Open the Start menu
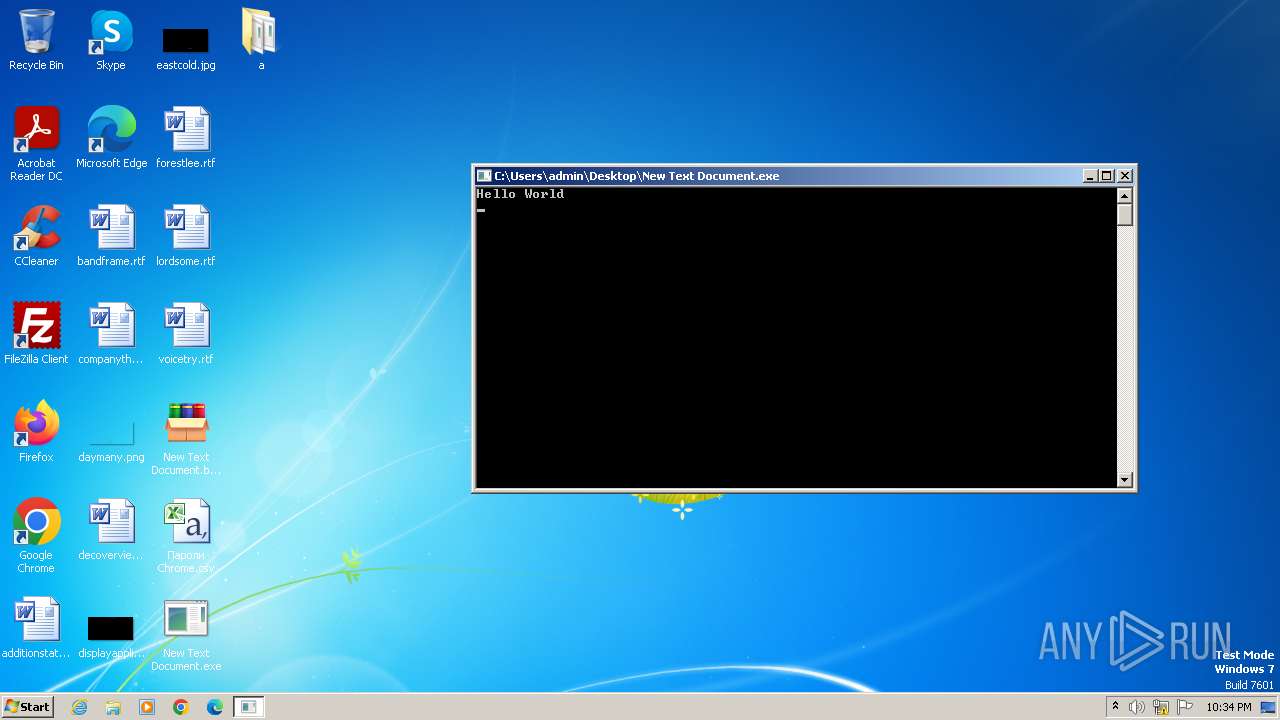Viewport: 1280px width, 720px height. (x=27, y=707)
